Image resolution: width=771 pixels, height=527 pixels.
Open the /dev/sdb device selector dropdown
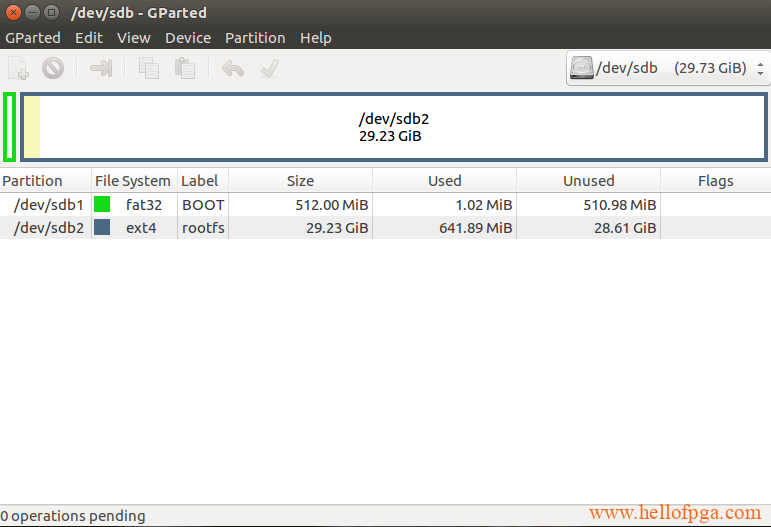coord(668,68)
